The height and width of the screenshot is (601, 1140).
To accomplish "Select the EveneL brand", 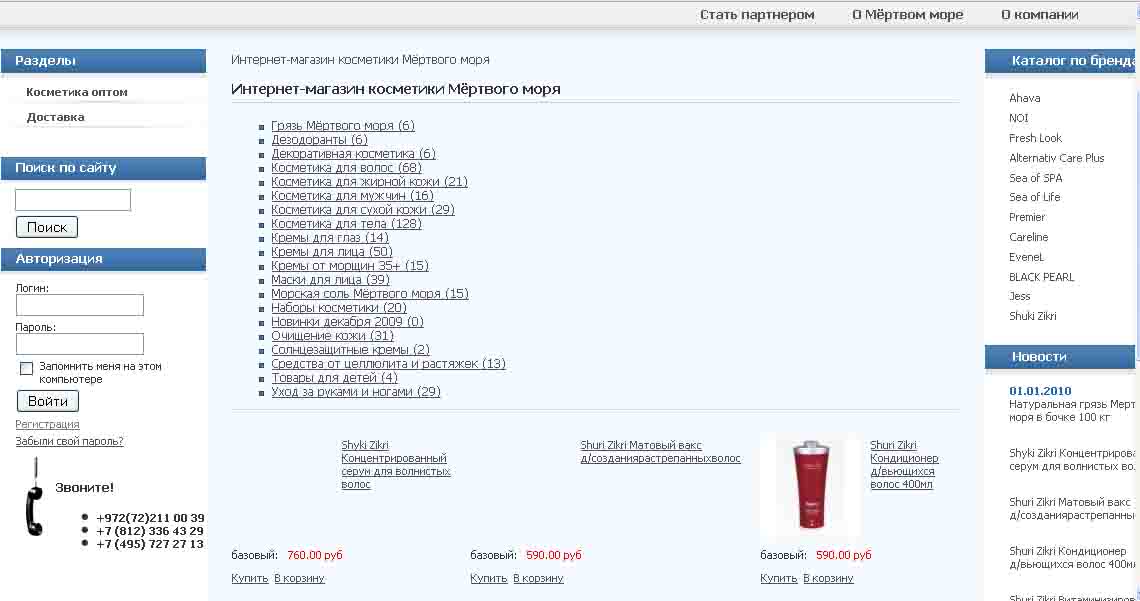I will (x=1026, y=257).
